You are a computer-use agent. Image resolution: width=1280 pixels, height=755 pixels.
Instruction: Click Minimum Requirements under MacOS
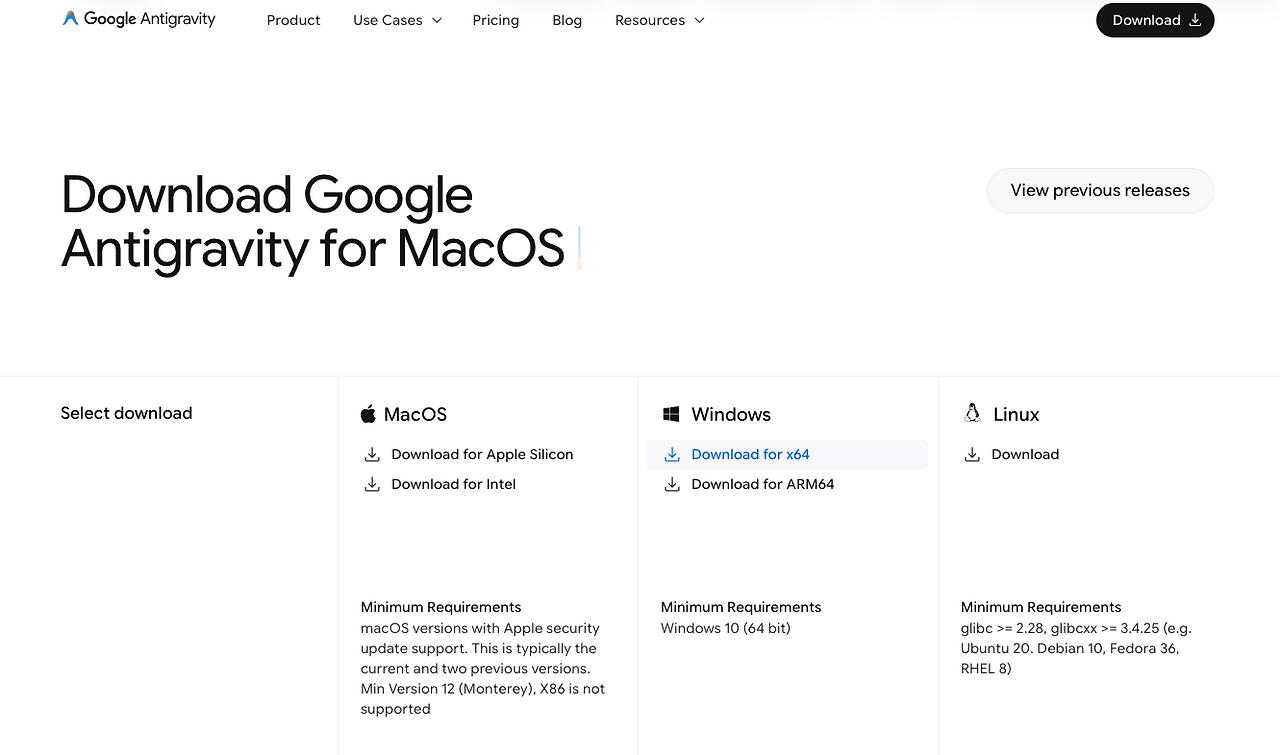tap(441, 607)
